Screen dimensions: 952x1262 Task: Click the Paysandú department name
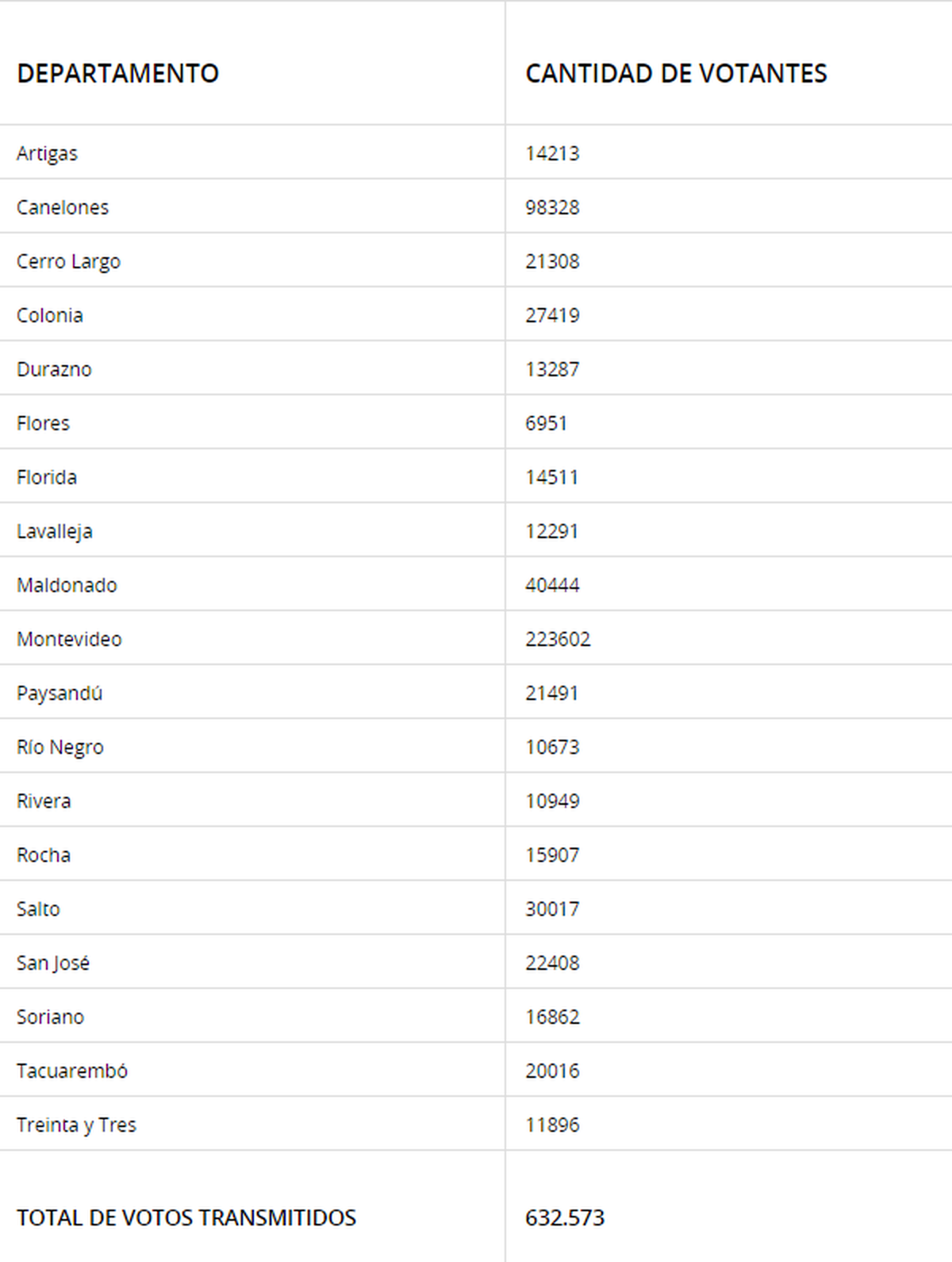[x=59, y=693]
